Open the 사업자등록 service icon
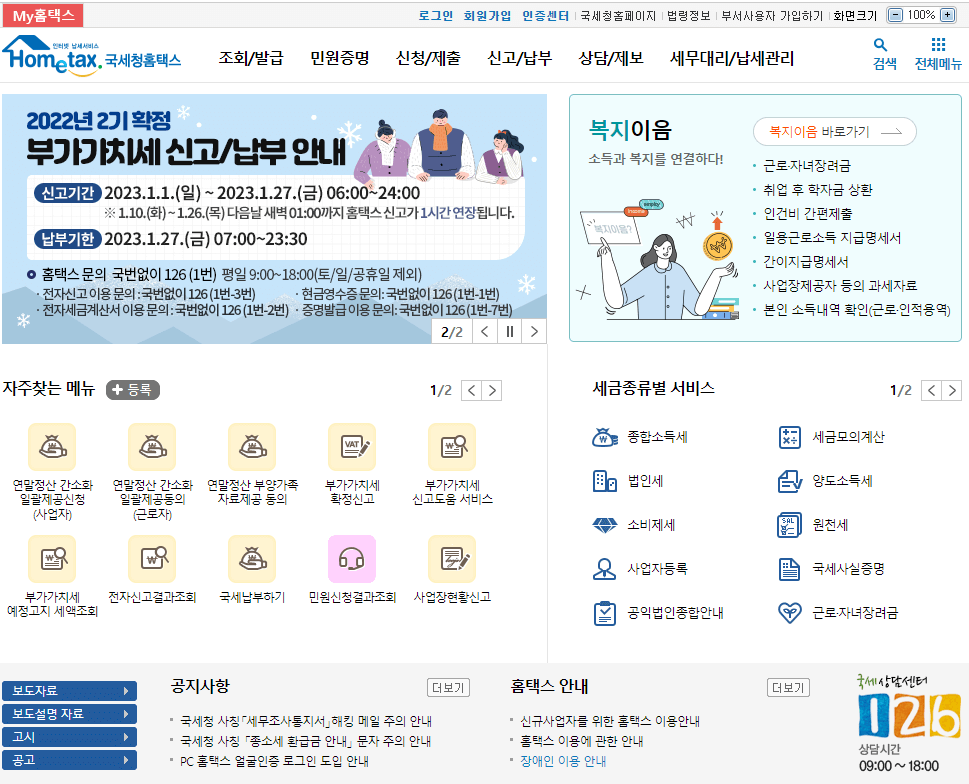The height and width of the screenshot is (784, 969). tap(604, 568)
